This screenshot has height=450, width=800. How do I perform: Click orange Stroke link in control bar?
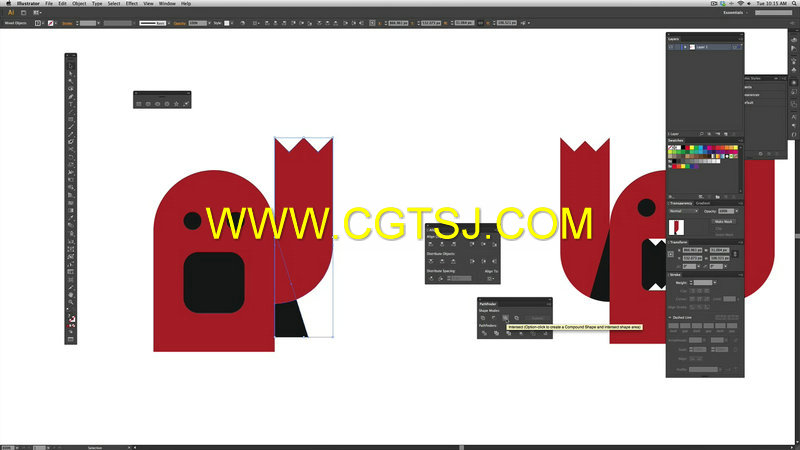pos(67,23)
